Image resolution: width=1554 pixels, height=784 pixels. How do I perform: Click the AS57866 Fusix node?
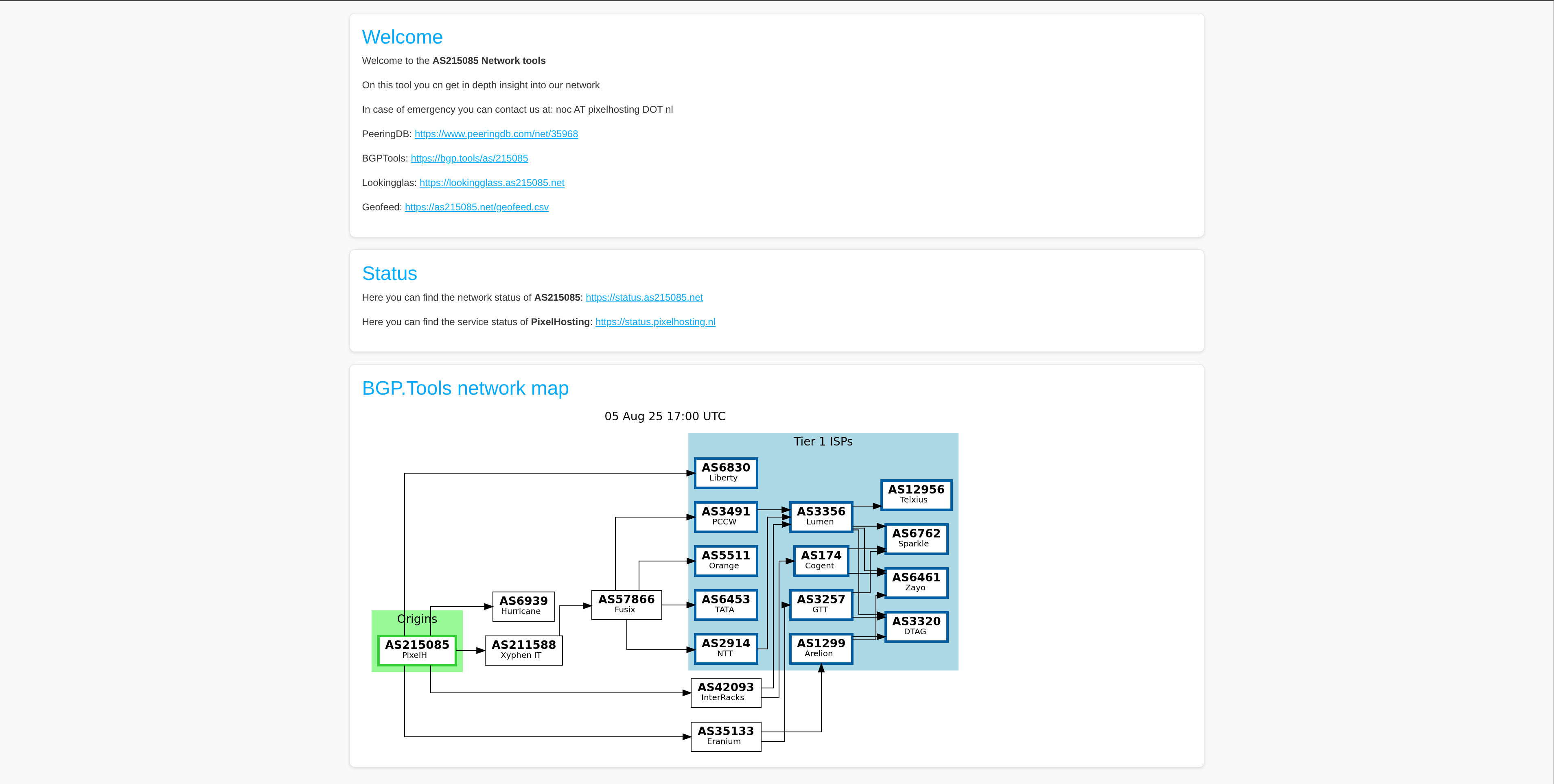pos(626,604)
